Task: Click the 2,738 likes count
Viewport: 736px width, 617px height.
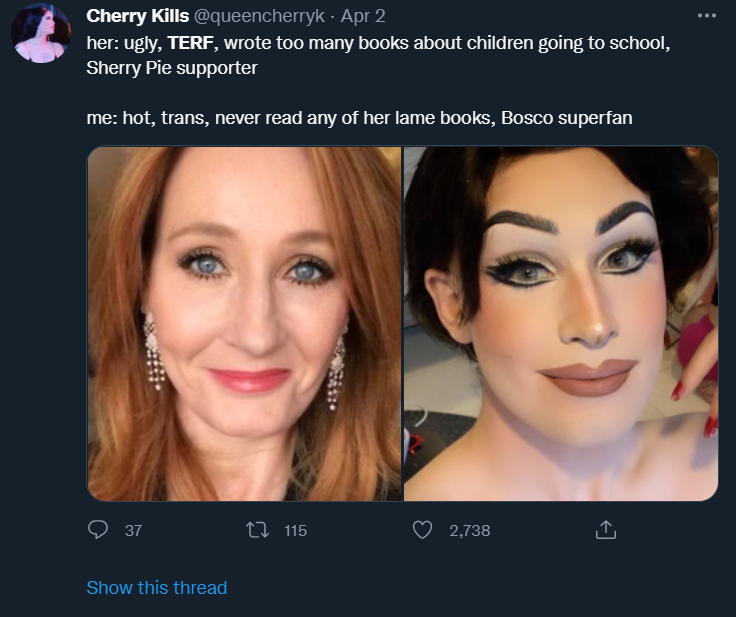Action: [x=469, y=531]
